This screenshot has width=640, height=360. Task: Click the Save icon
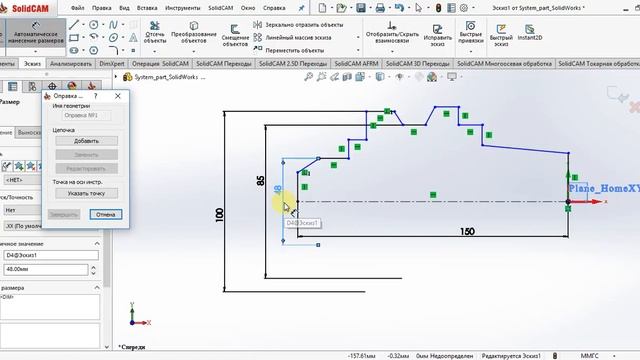[361, 8]
